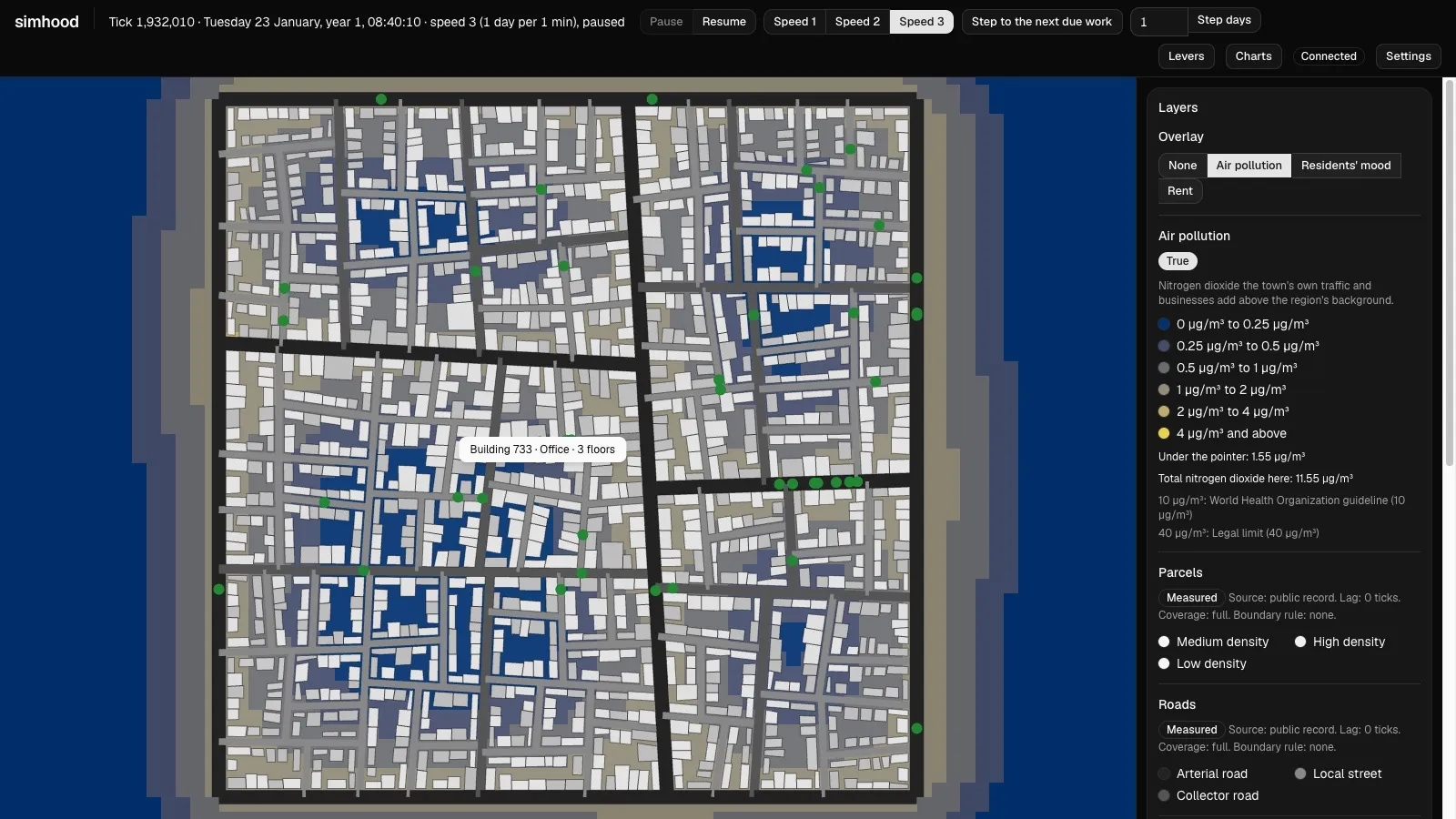Click the Collector road legend dot
The height and width of the screenshot is (819, 1456).
[x=1164, y=795]
